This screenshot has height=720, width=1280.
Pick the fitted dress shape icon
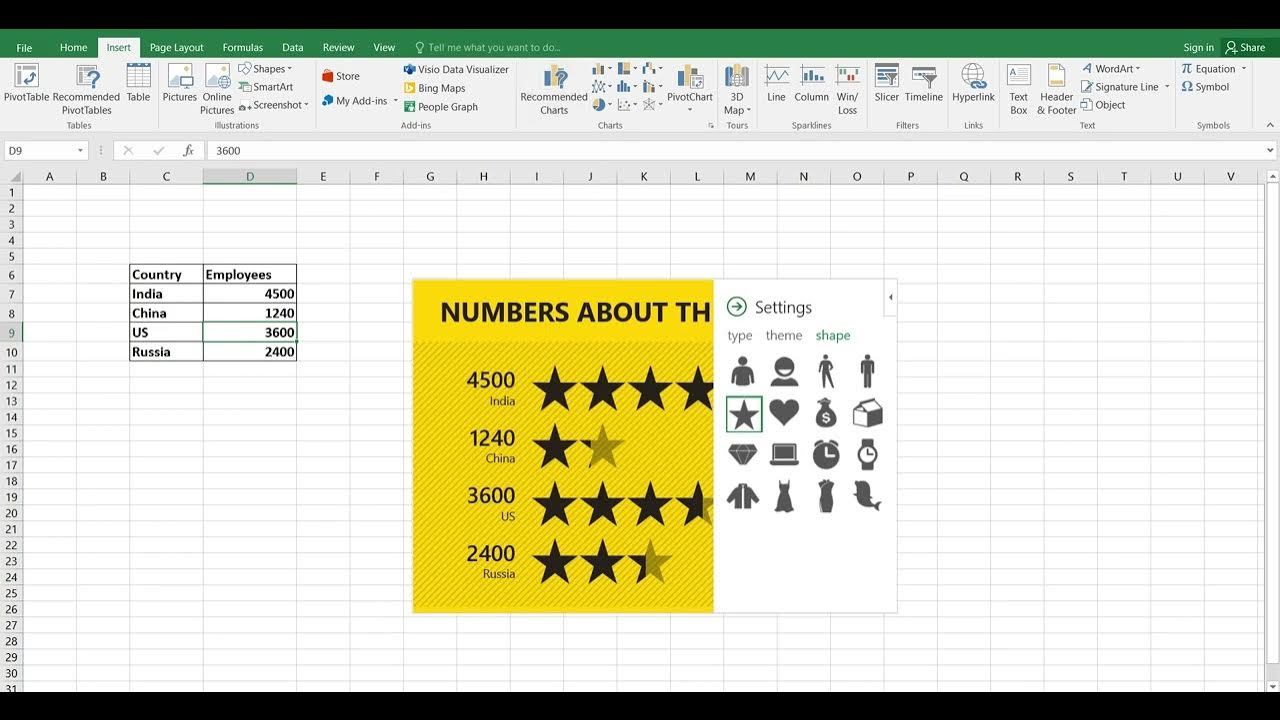point(826,496)
